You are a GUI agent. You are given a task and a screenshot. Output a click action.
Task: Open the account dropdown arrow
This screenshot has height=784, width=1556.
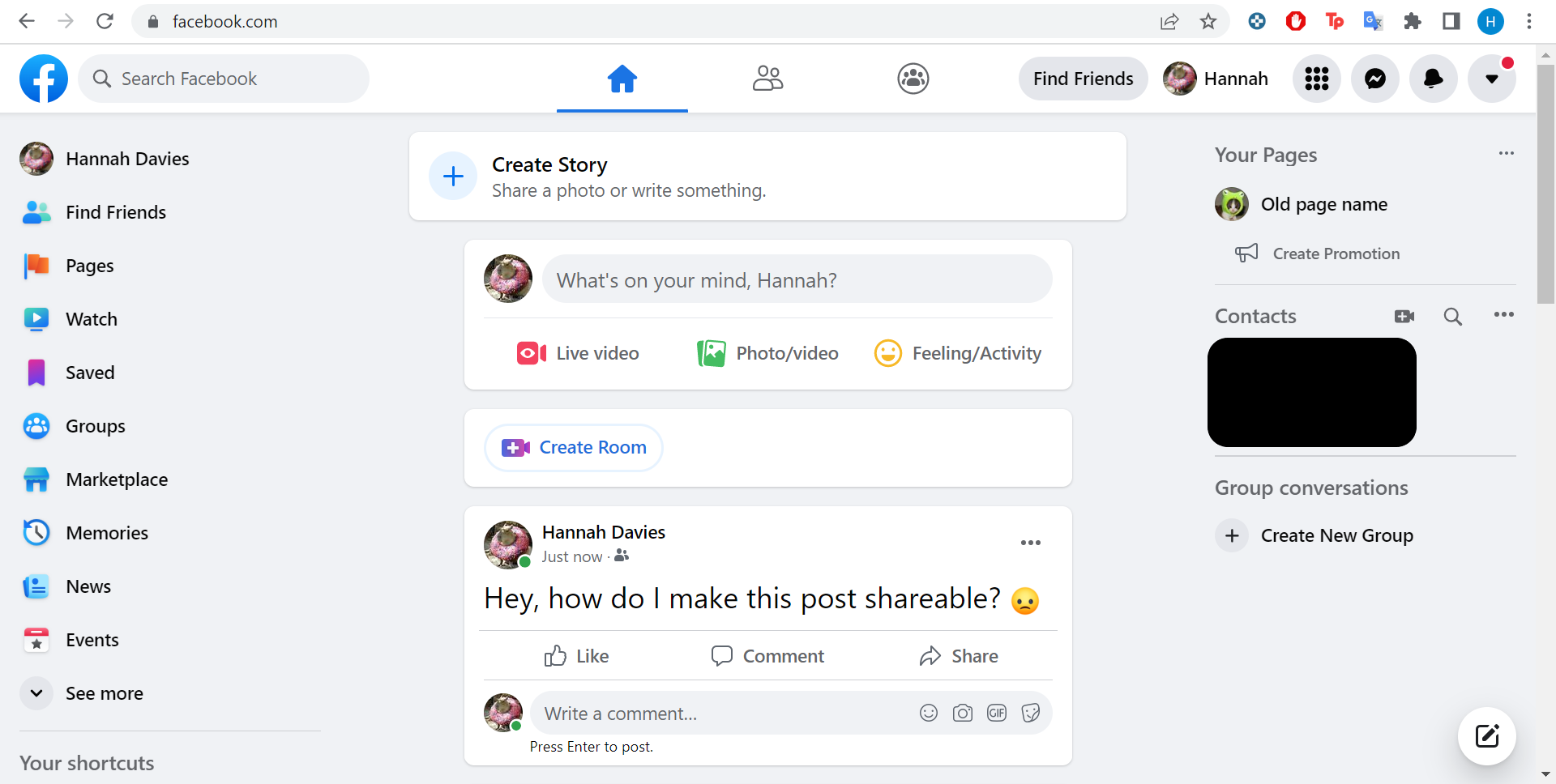[x=1492, y=79]
